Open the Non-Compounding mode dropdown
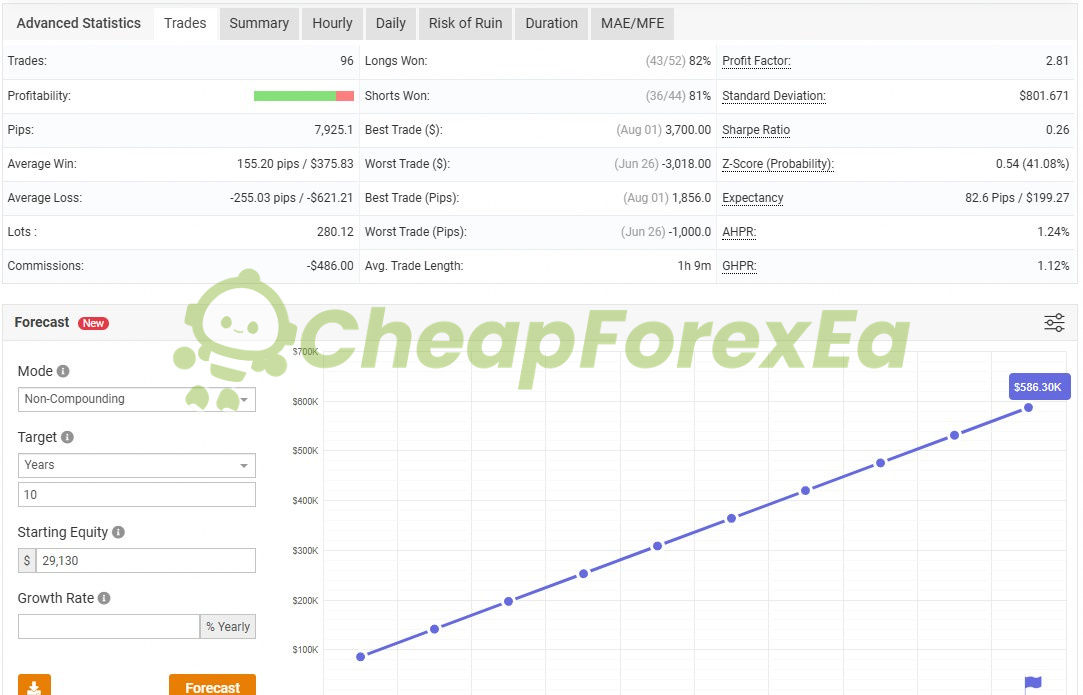Viewport: 1083px width, 695px height. point(137,399)
